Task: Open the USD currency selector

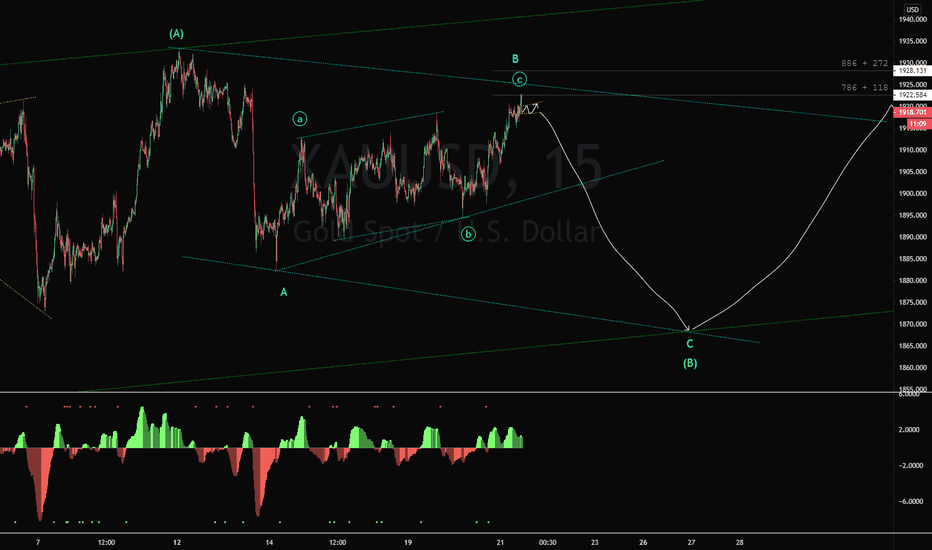Action: [912, 9]
